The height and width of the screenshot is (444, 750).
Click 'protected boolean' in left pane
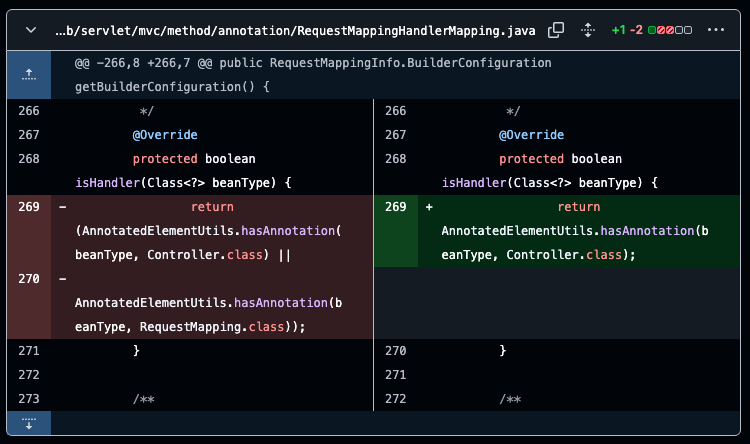194,159
